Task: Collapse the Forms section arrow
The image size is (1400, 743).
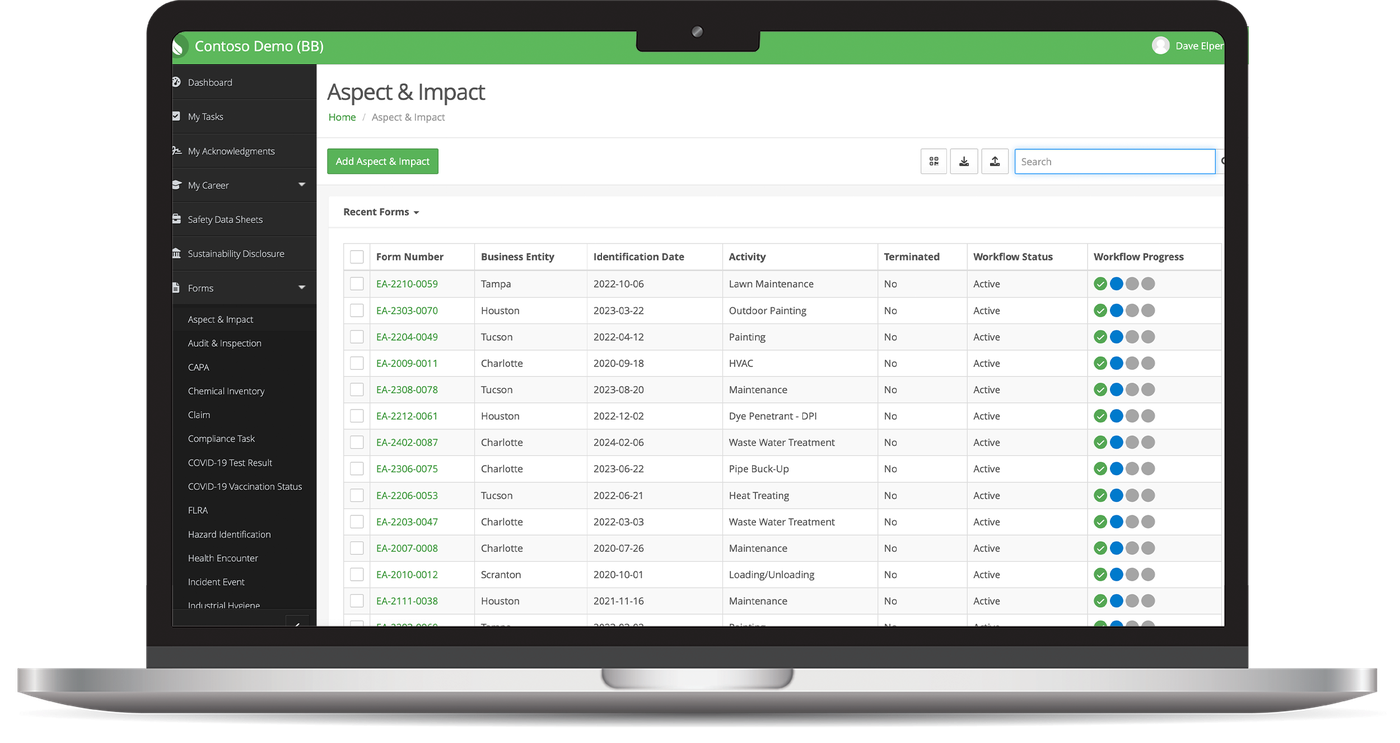Action: click(x=302, y=288)
